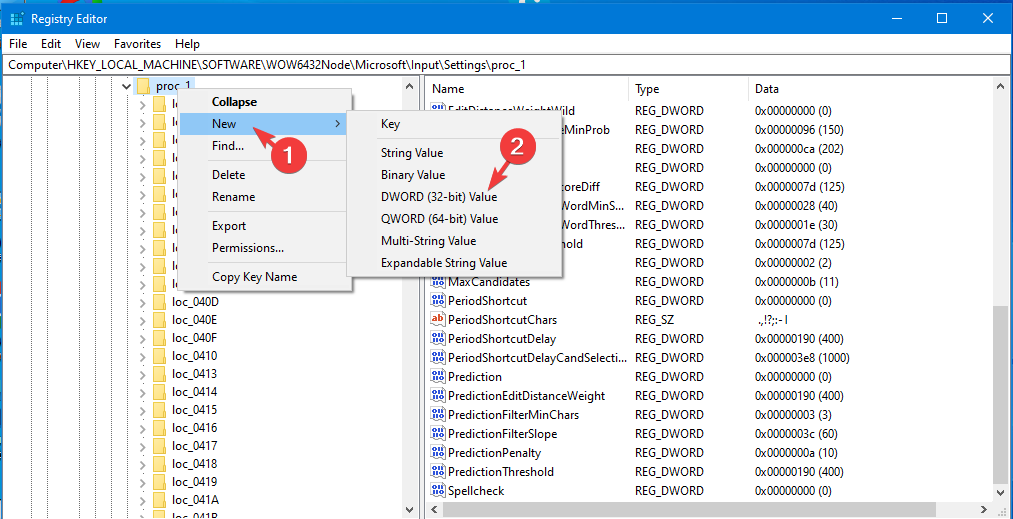Expand the loc_0415 key
The height and width of the screenshot is (519, 1013).
point(143,410)
